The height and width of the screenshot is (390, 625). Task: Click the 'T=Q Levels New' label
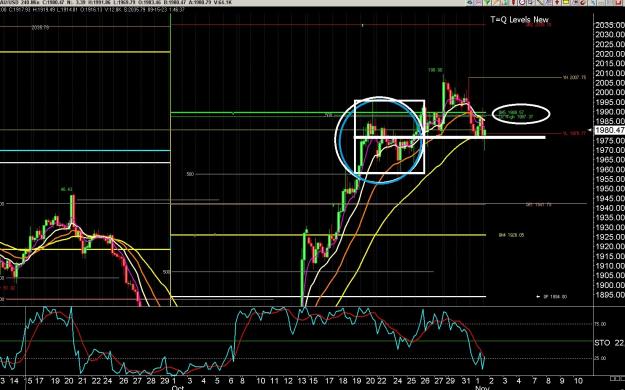point(519,20)
